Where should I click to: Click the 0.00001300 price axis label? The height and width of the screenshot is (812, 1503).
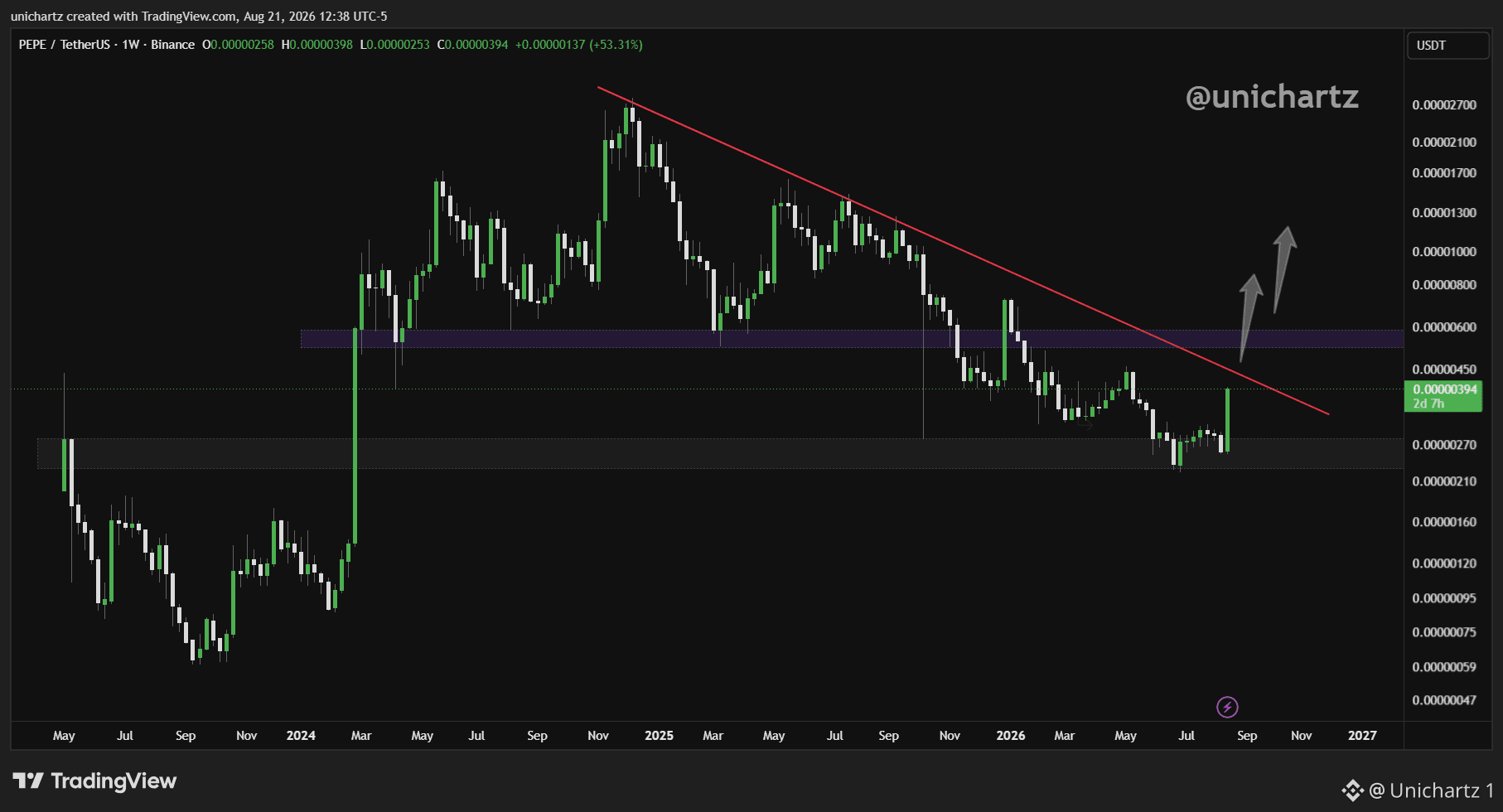(1444, 213)
